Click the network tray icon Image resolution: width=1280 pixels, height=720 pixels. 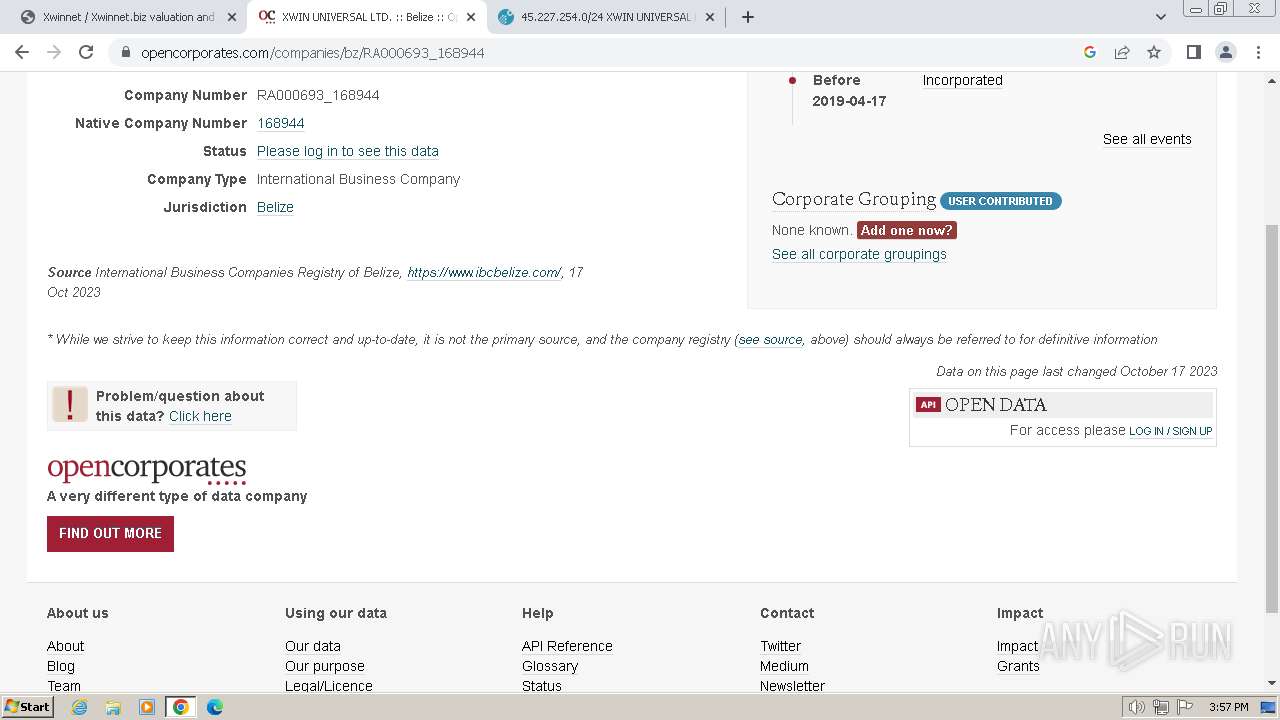coord(1161,707)
